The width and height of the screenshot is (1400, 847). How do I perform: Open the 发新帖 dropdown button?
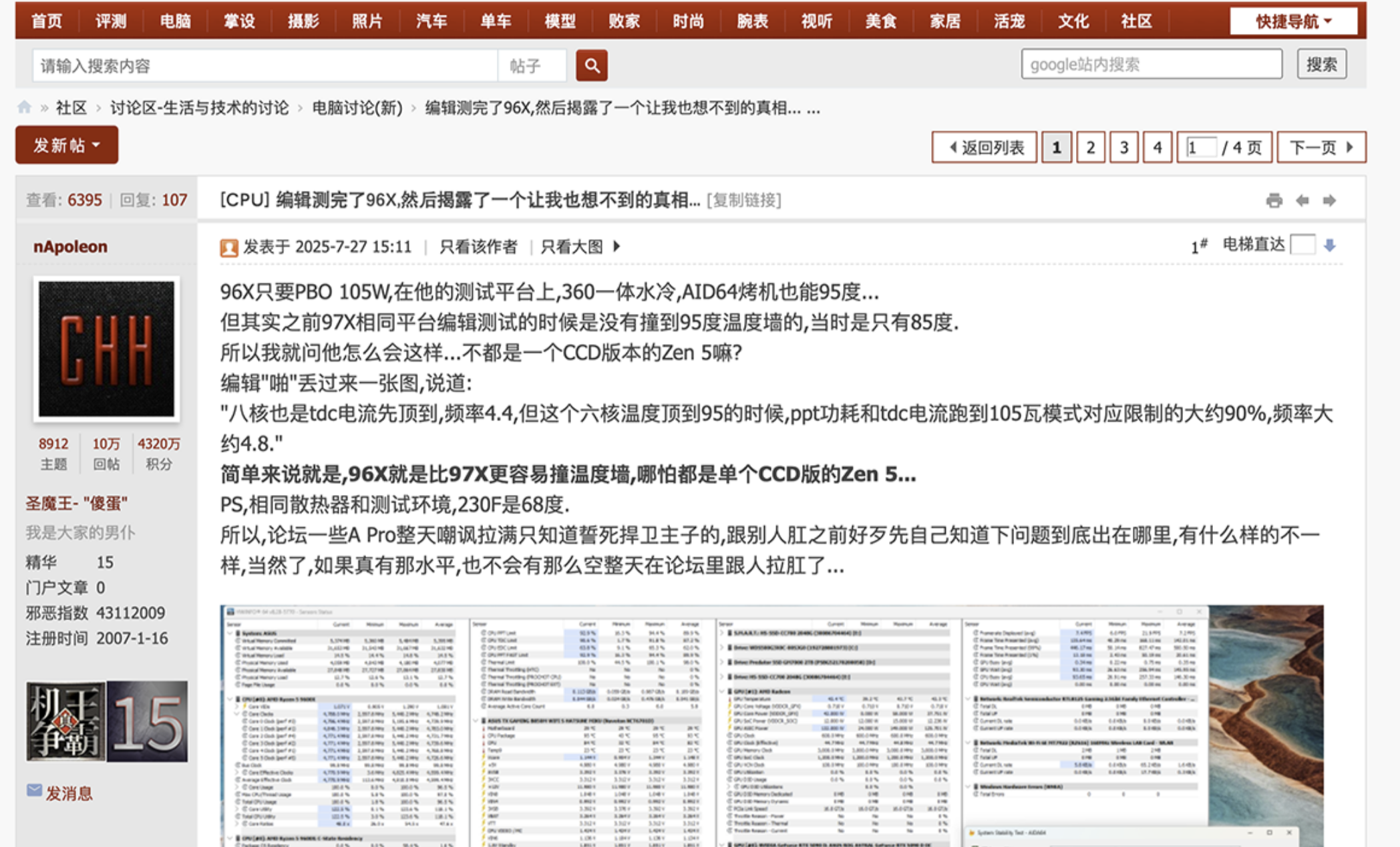coord(67,145)
